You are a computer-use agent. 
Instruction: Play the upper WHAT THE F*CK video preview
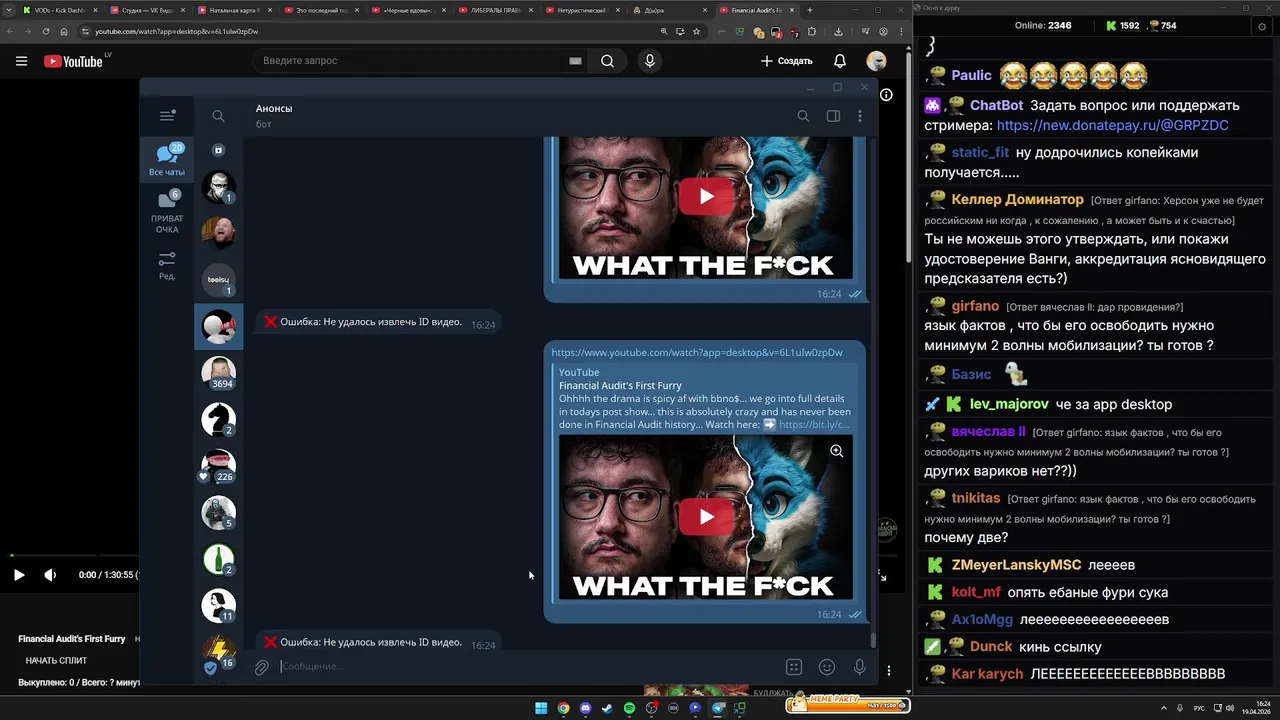tap(706, 196)
